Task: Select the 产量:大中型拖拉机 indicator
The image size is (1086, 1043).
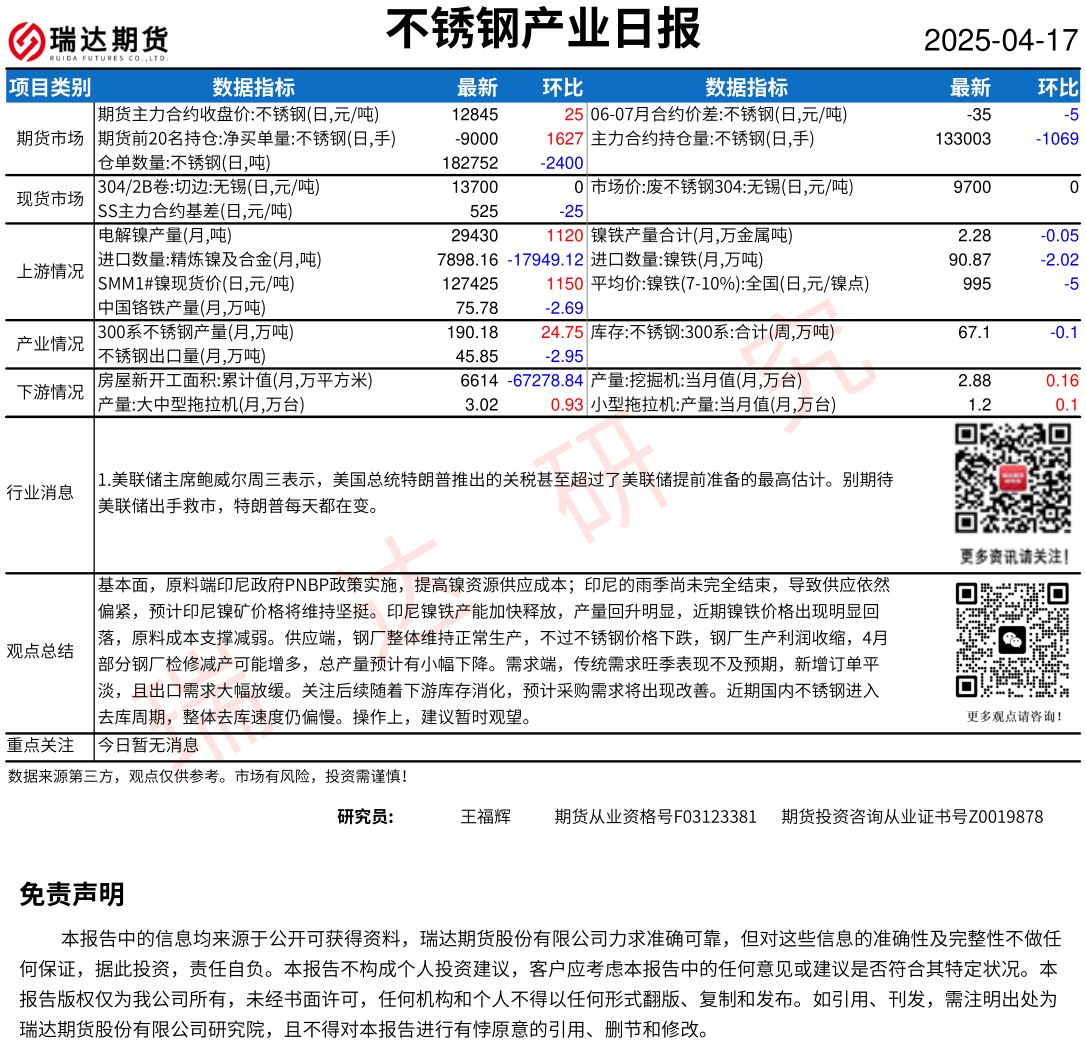Action: [202, 405]
